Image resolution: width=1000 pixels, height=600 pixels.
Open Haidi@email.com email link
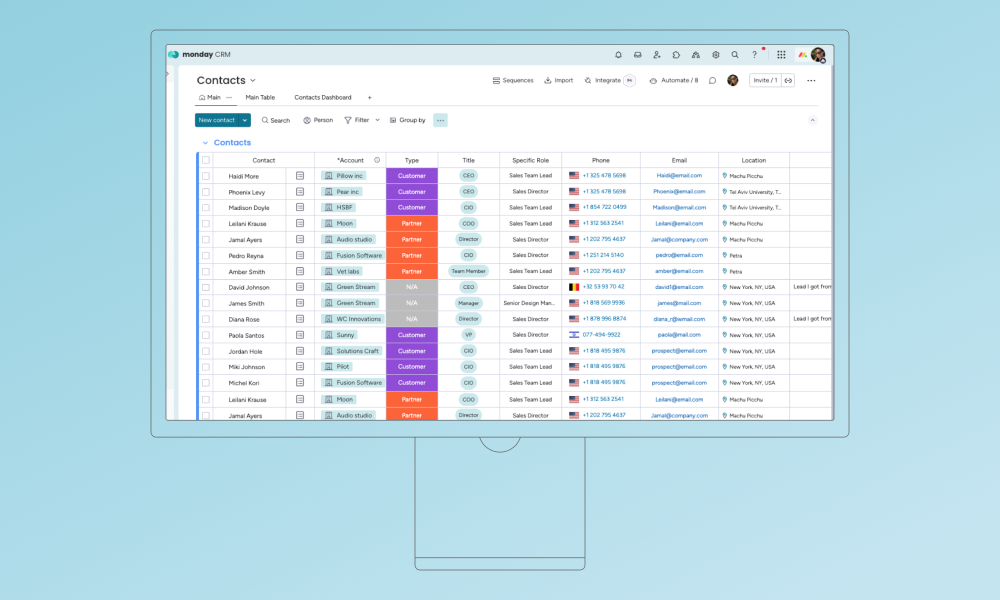coord(679,175)
